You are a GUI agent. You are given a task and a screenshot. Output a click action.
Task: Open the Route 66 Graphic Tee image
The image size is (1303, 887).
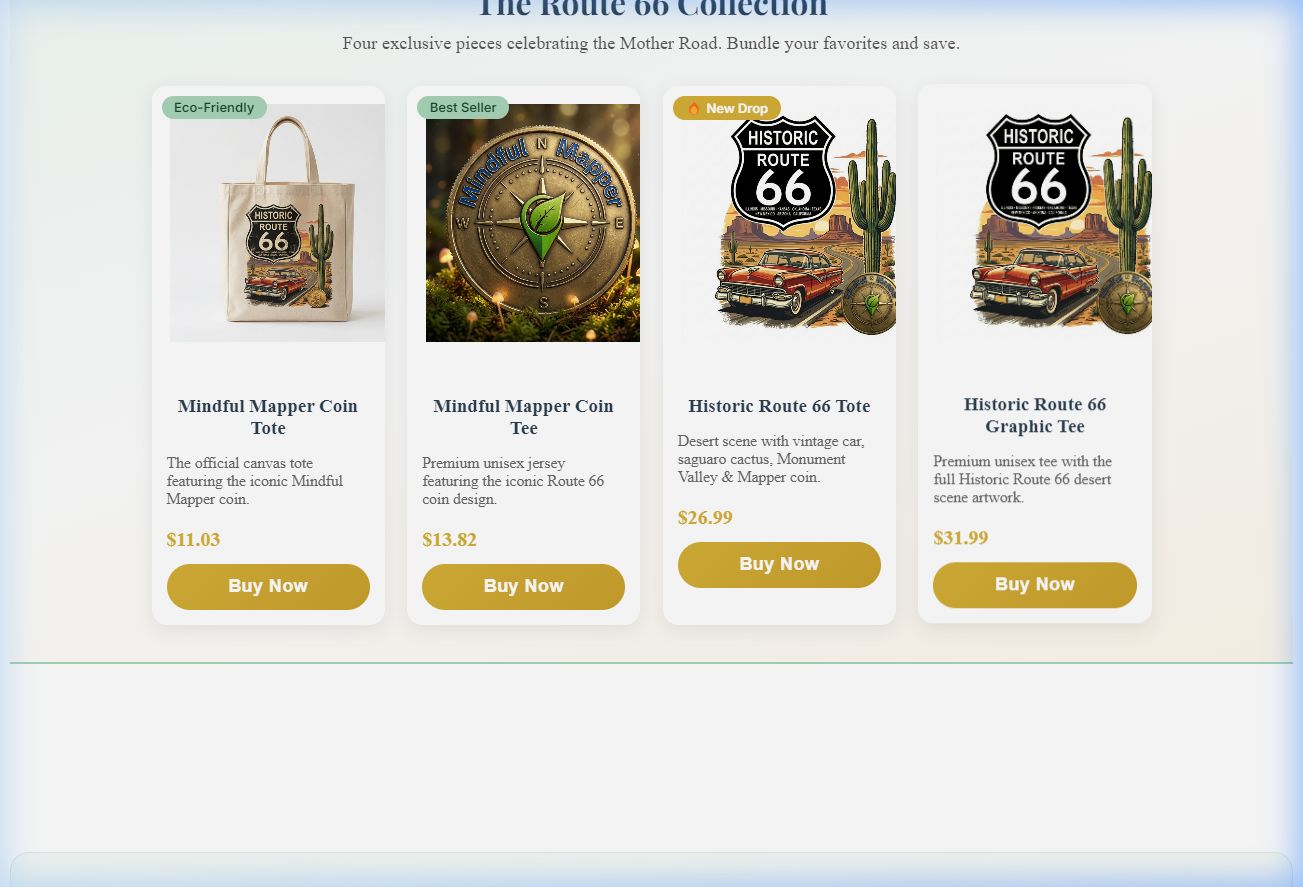click(1044, 221)
